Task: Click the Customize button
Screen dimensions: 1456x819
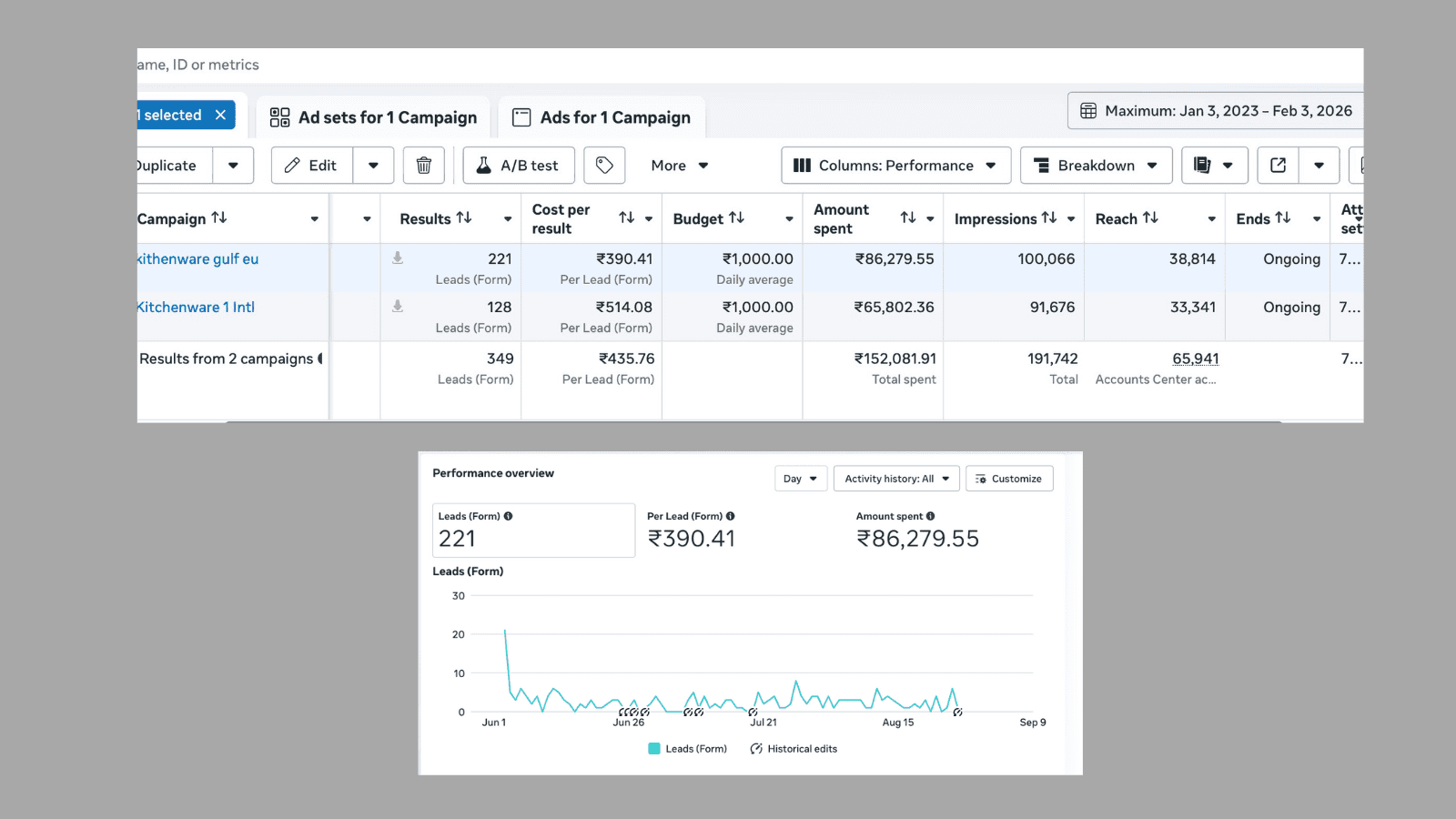Action: point(1009,479)
